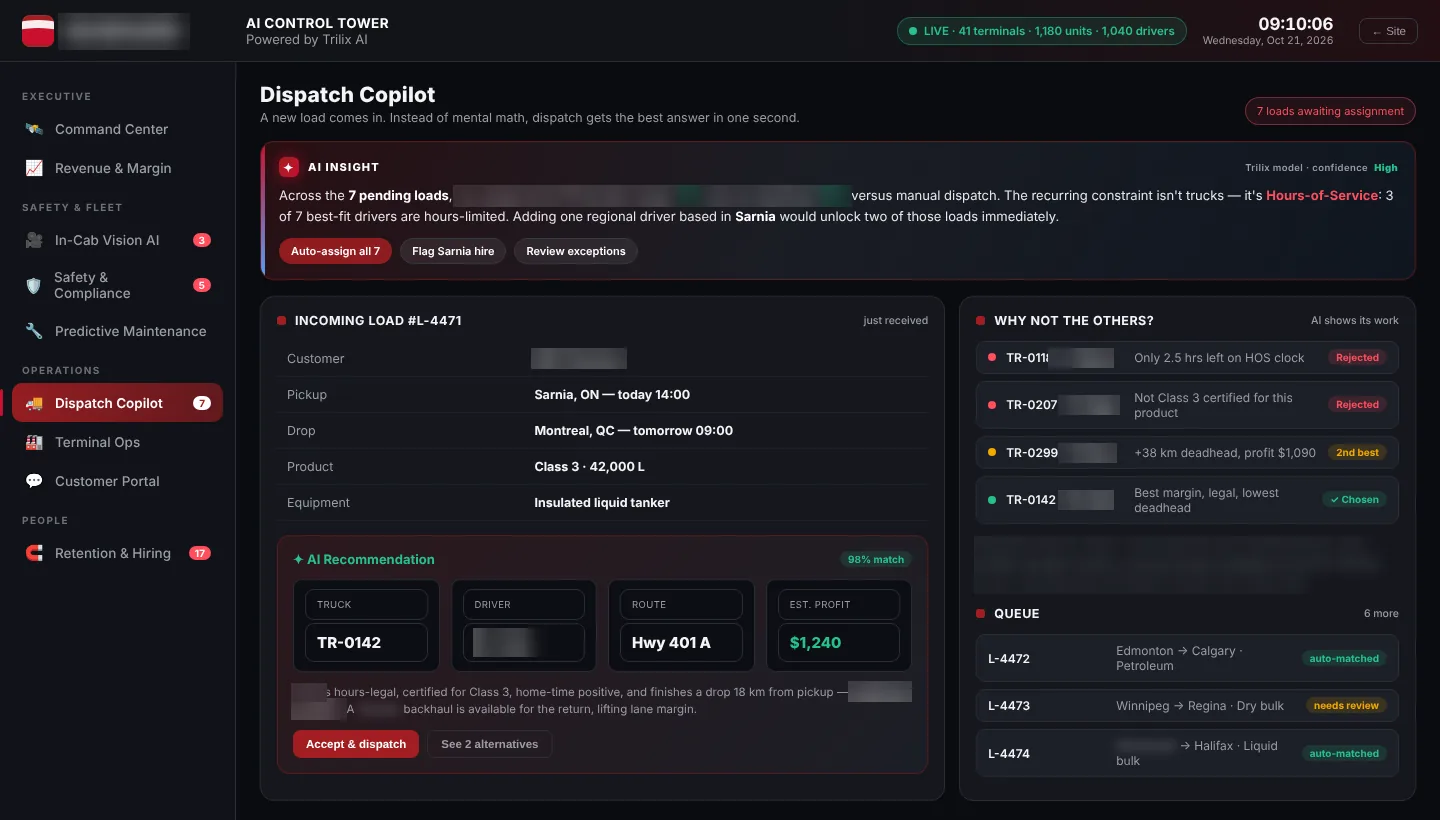Click Accept & dispatch button
1440x820 pixels.
(x=356, y=744)
